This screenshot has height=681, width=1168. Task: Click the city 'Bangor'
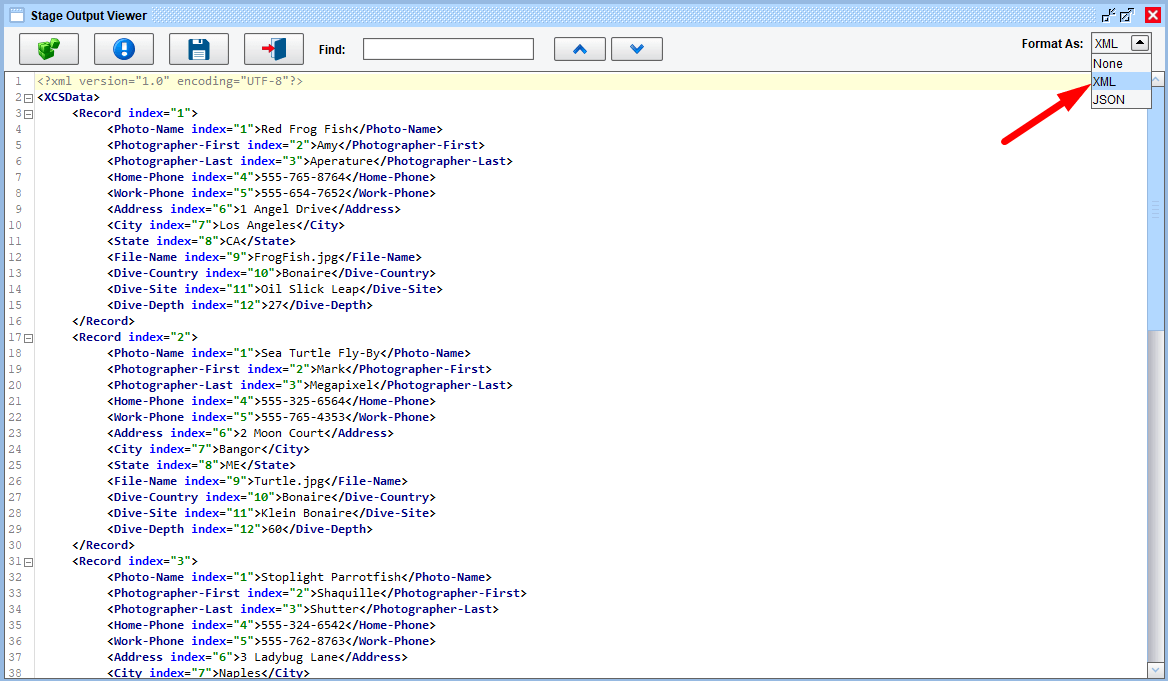pos(240,449)
